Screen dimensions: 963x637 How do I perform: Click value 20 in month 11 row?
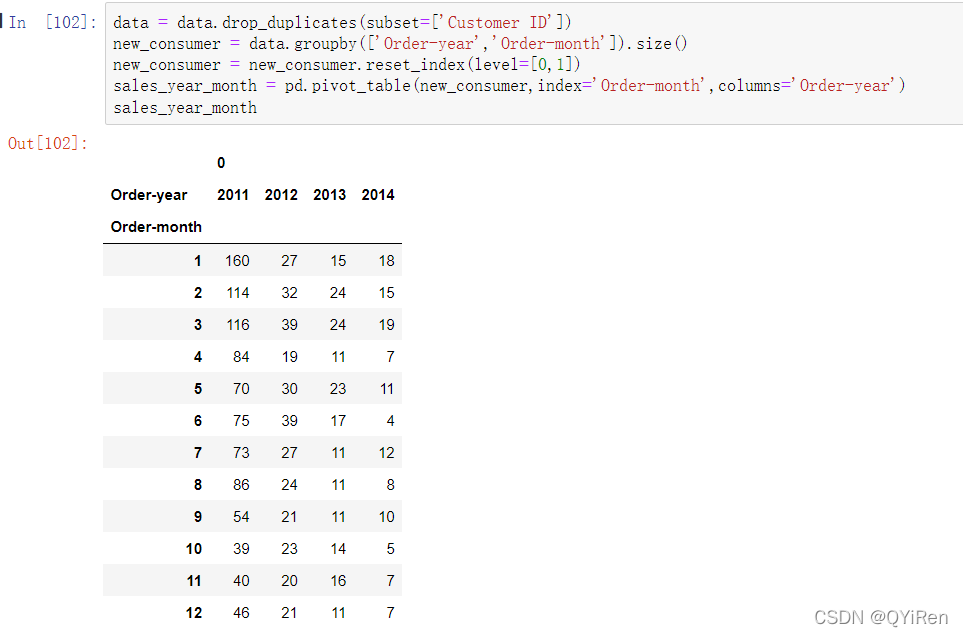289,580
